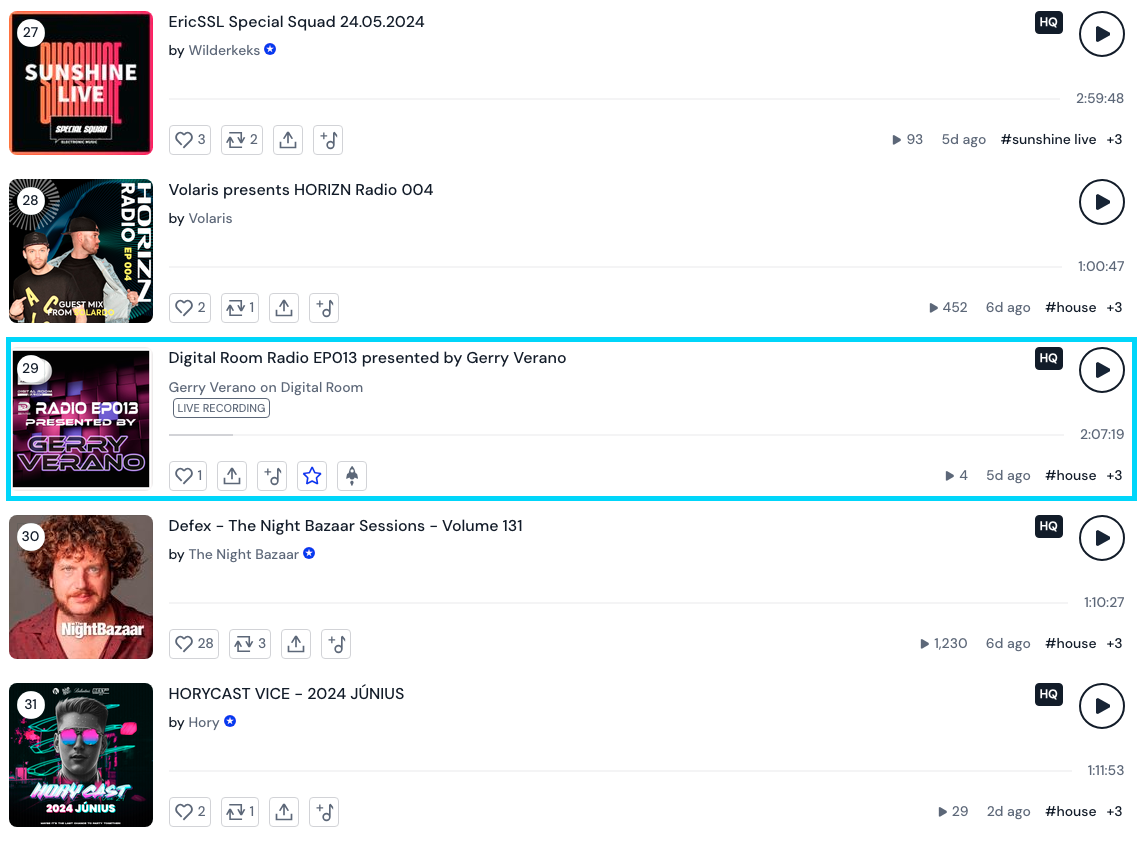Play Volaris presents HORIZN Radio 004
1144x844 pixels.
[x=1102, y=202]
